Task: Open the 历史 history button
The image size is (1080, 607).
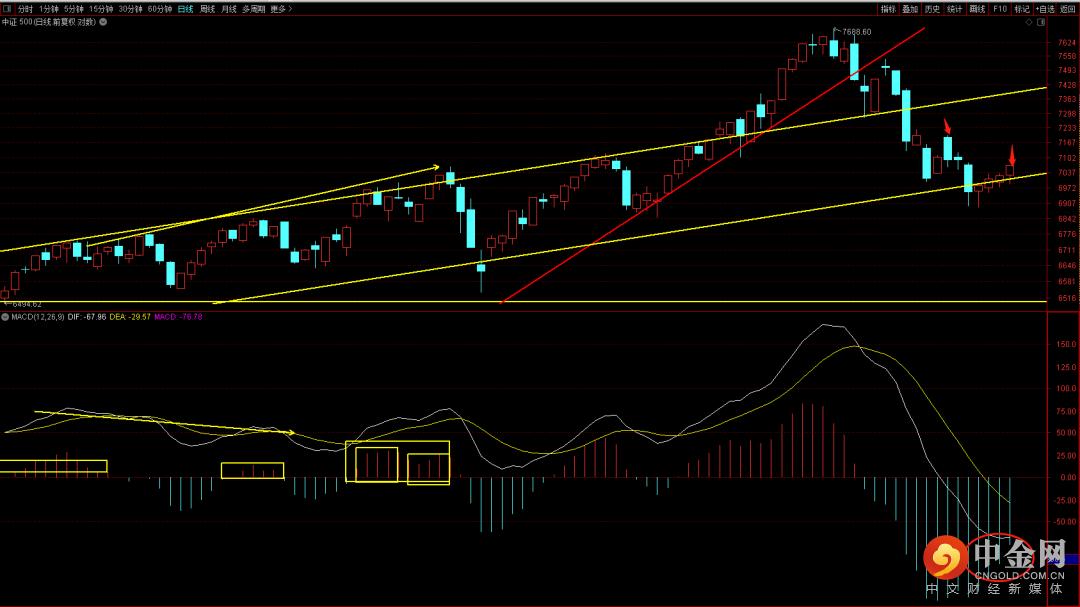Action: (933, 9)
